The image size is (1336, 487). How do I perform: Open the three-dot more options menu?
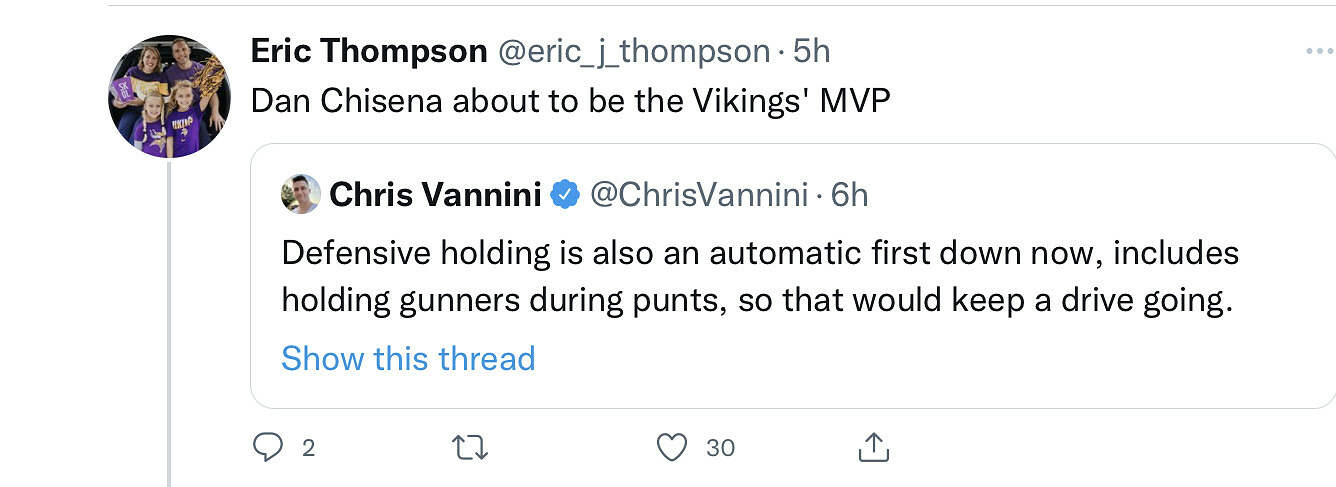coord(1319,51)
